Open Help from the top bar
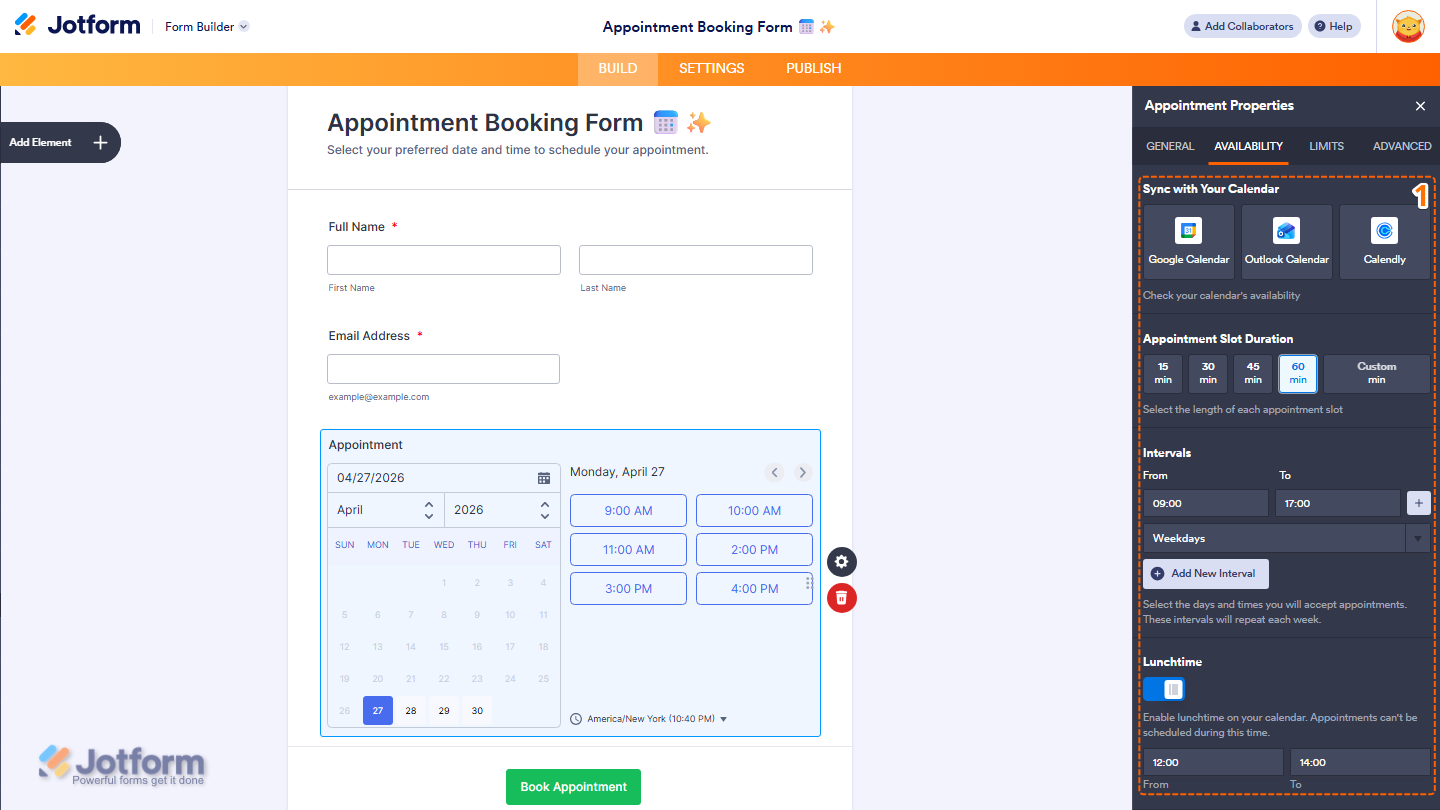This screenshot has height=810, width=1440. click(1334, 25)
